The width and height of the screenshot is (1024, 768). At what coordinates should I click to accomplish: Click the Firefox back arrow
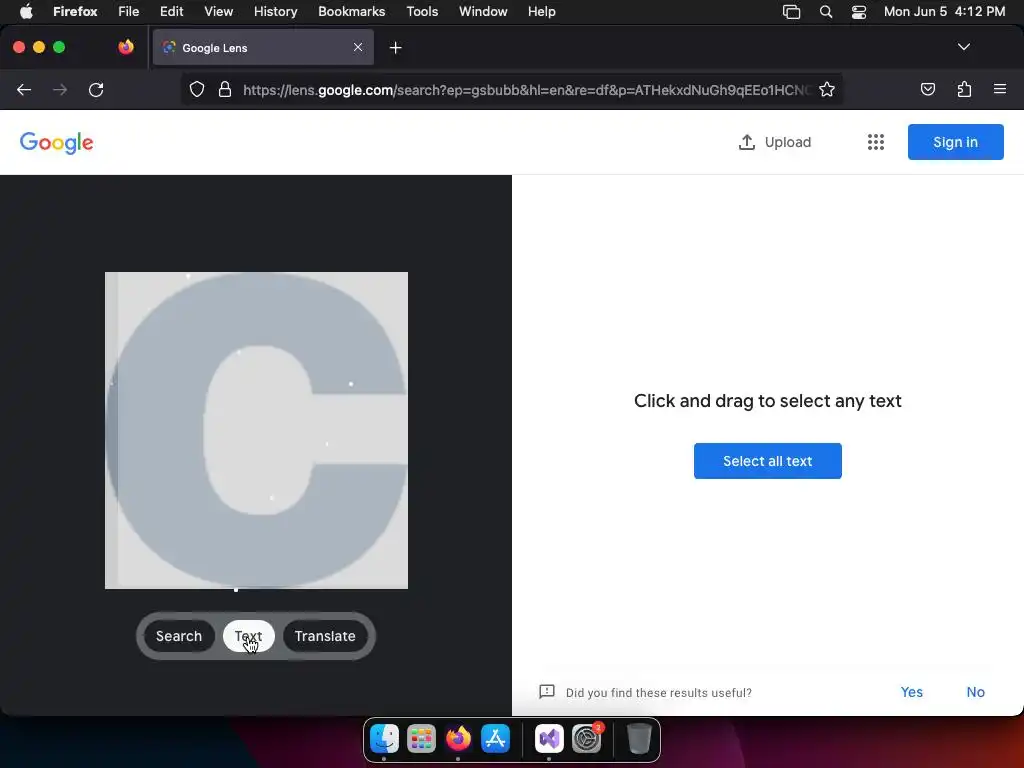24,89
